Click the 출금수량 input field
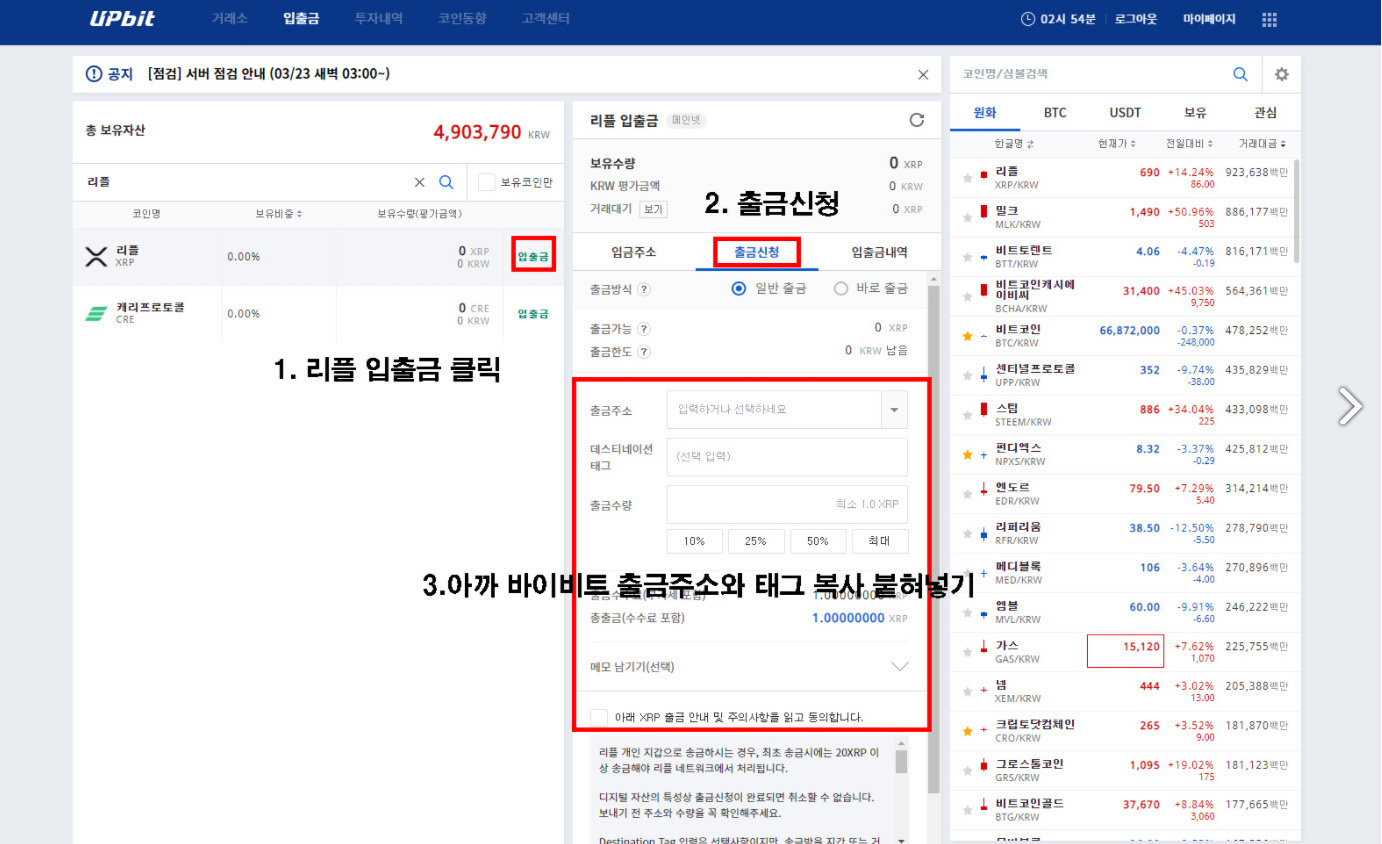The image size is (1382, 844). coord(787,504)
